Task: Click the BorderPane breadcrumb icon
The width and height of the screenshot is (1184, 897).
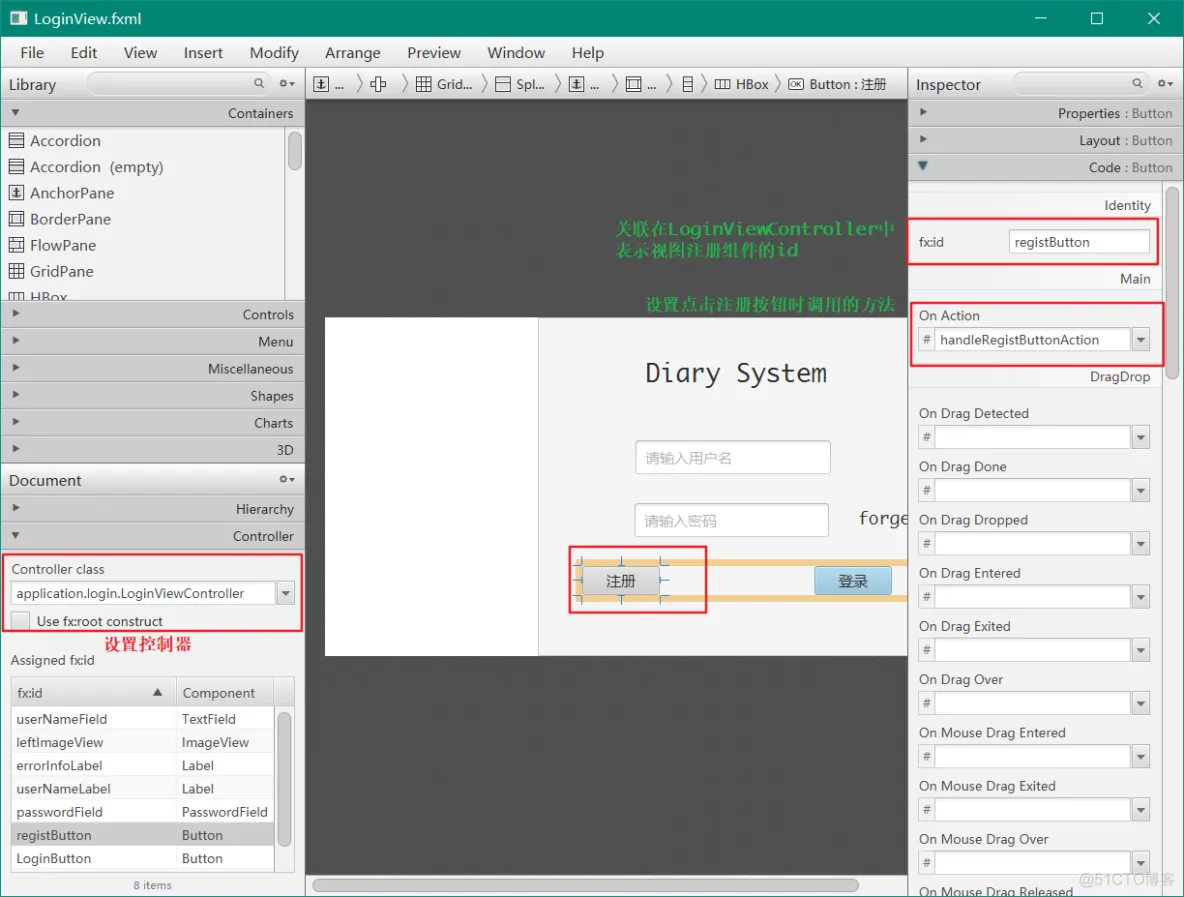Action: (634, 84)
